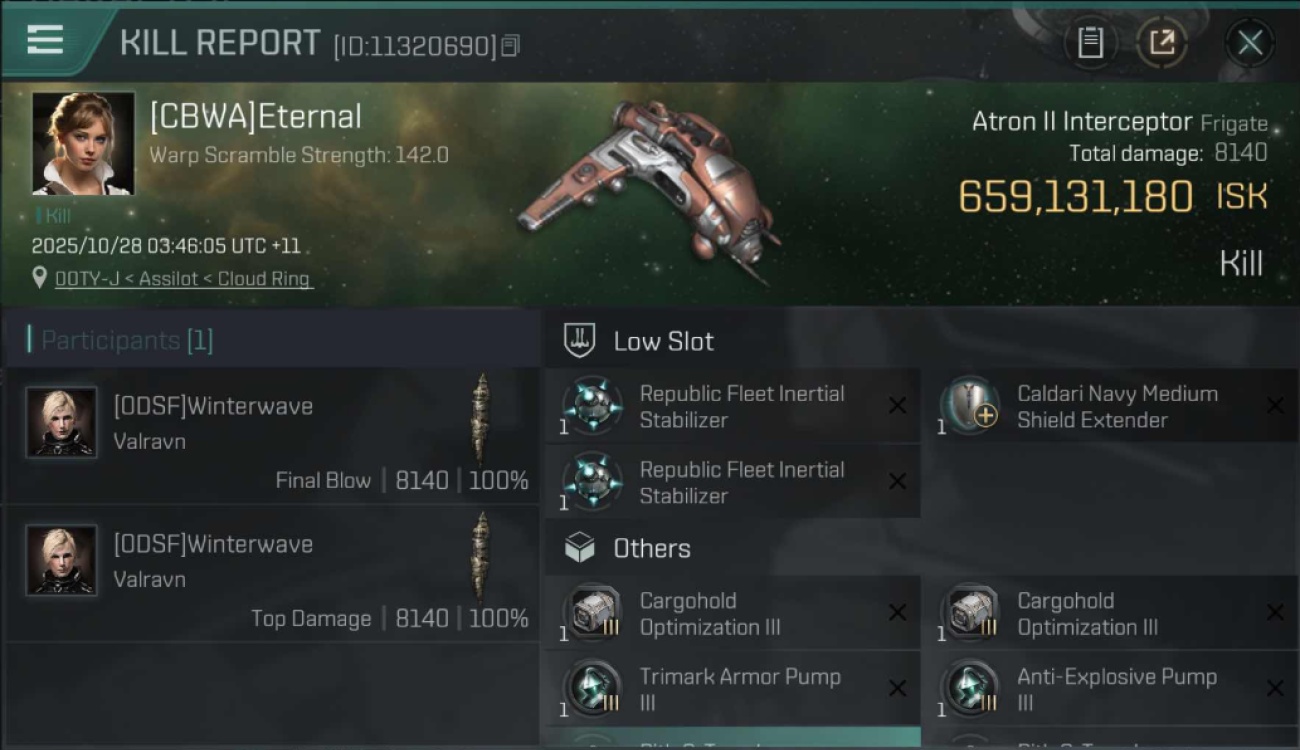1300x750 pixels.
Task: Select the Participants tab
Action: (127, 340)
